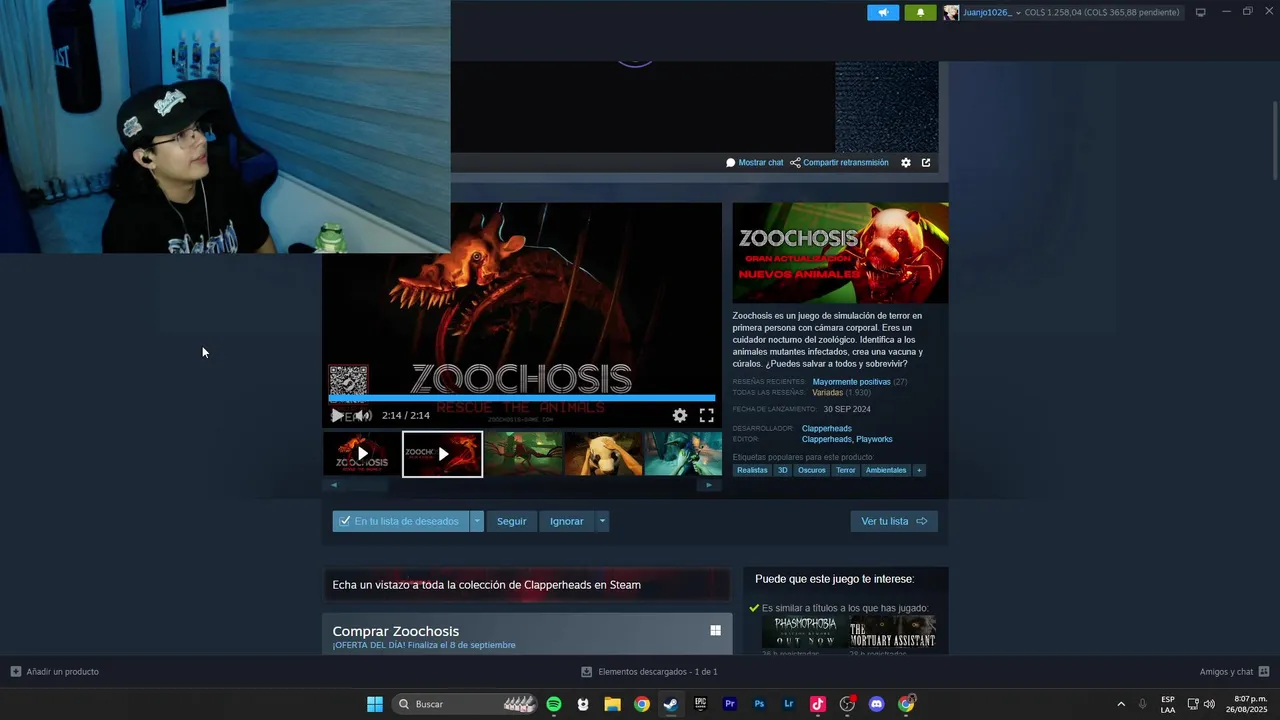This screenshot has height=720, width=1280.
Task: Click the Oscuros tag
Action: 812,470
